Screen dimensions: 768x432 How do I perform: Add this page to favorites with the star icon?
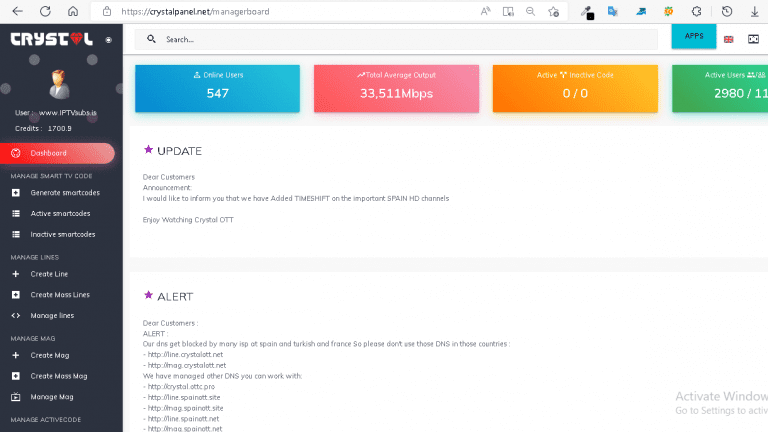(x=553, y=11)
